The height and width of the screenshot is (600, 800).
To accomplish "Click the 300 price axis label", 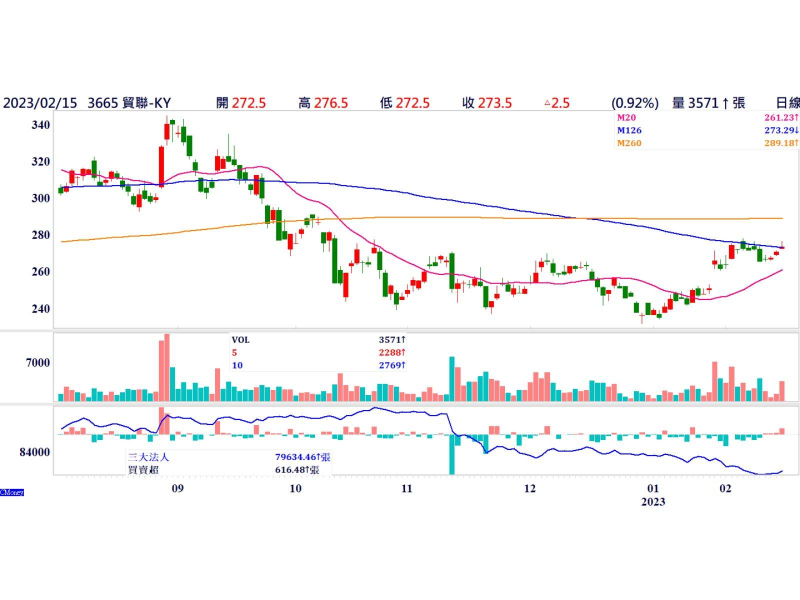I will pos(41,198).
